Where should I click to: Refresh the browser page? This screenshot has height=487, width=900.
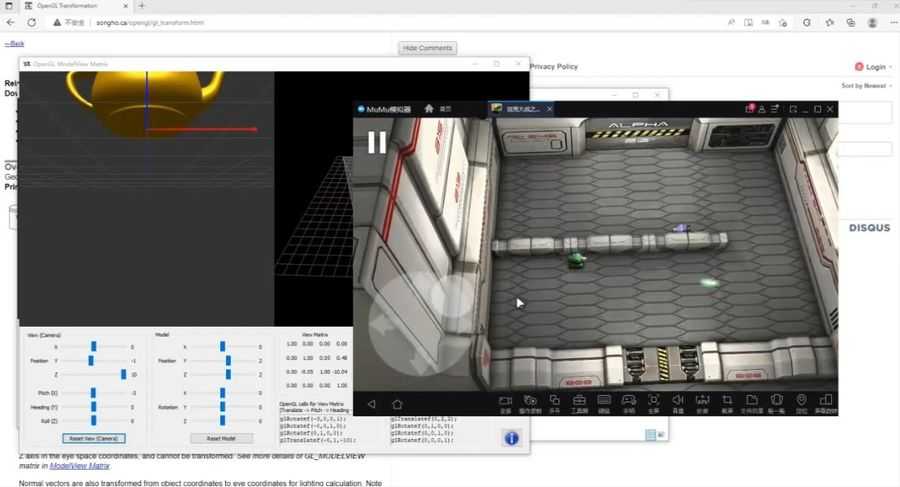(32, 22)
